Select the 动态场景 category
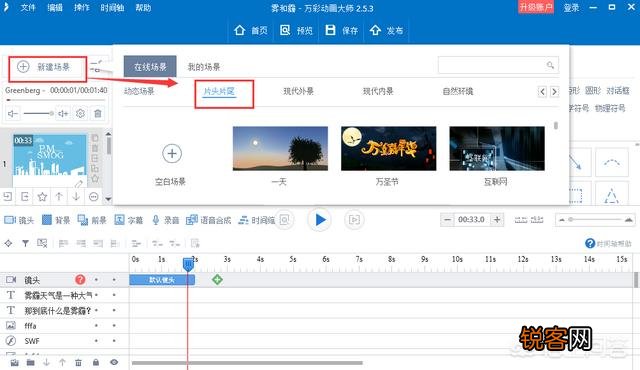The width and height of the screenshot is (640, 370). (x=139, y=91)
